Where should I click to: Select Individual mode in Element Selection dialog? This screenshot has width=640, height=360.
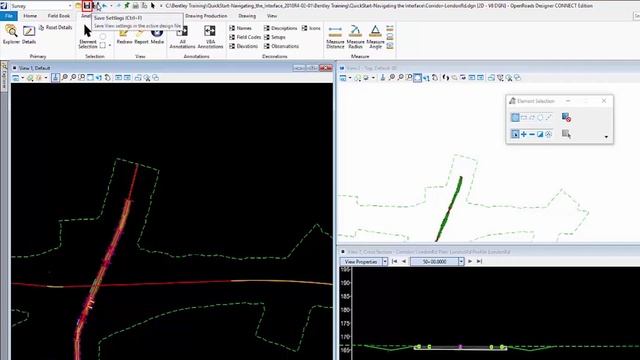(515, 118)
